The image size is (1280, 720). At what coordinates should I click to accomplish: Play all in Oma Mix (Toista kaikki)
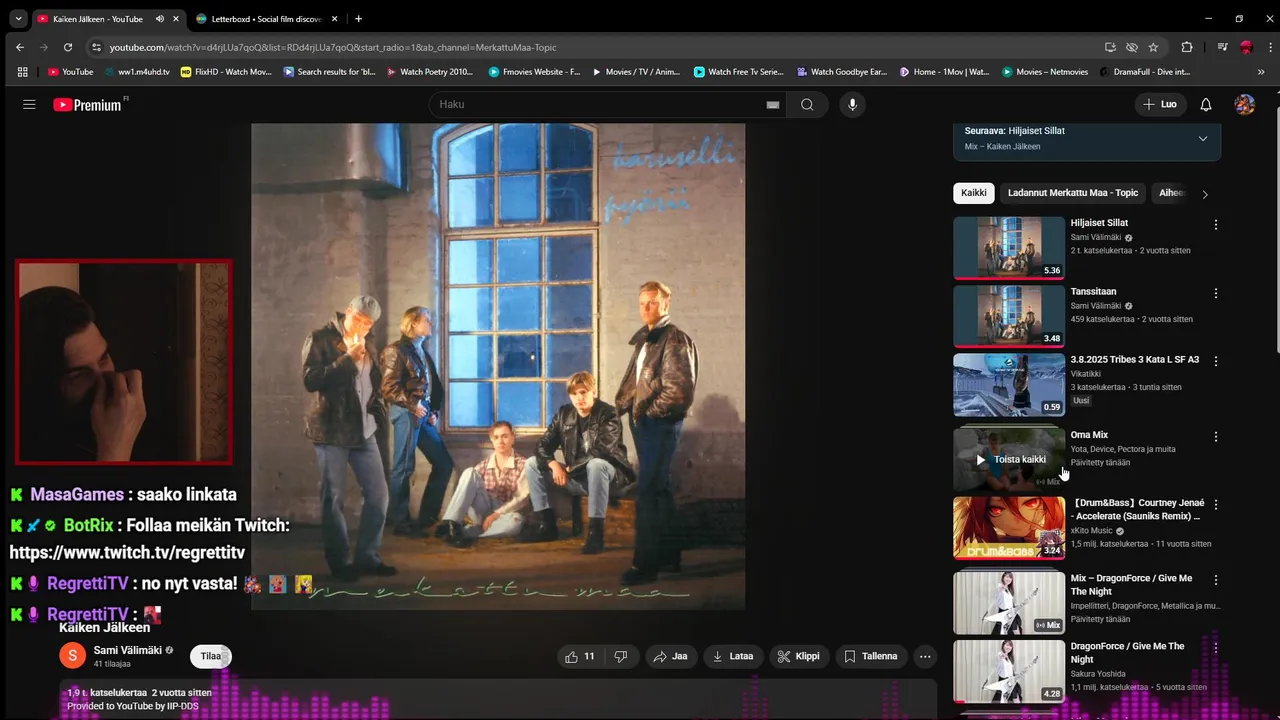click(x=1009, y=460)
